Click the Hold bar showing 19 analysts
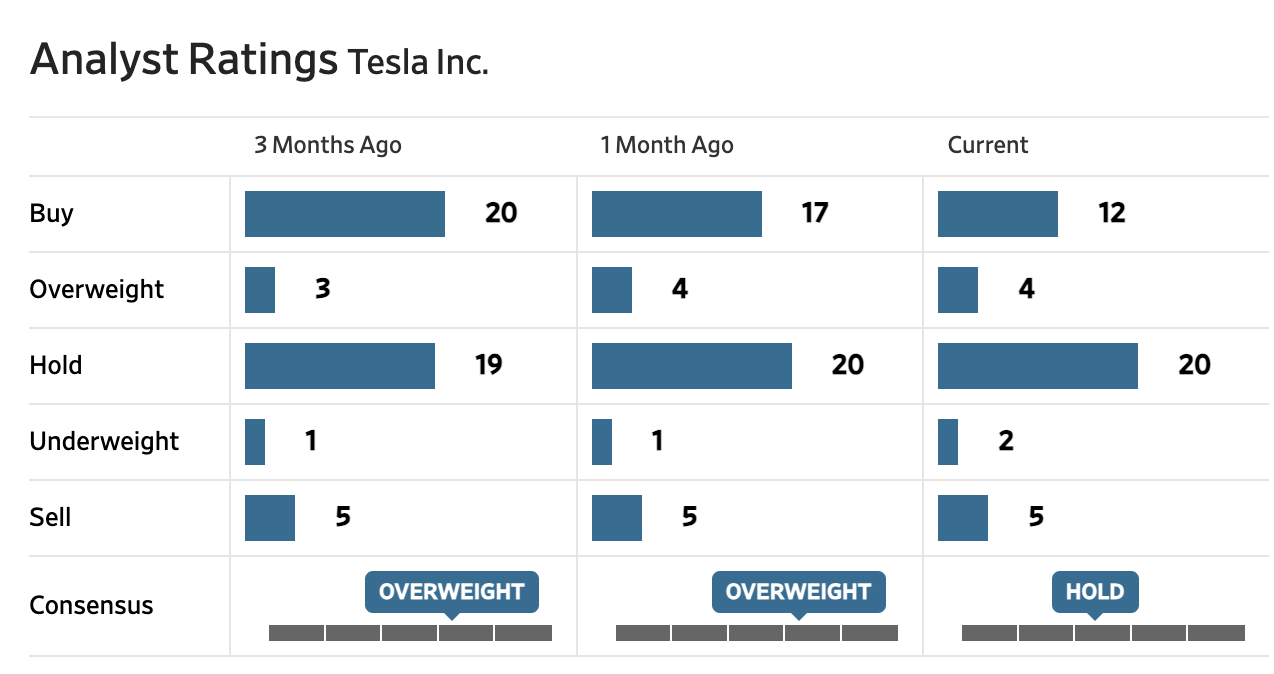Image resolution: width=1274 pixels, height=674 pixels. pyautogui.click(x=340, y=366)
